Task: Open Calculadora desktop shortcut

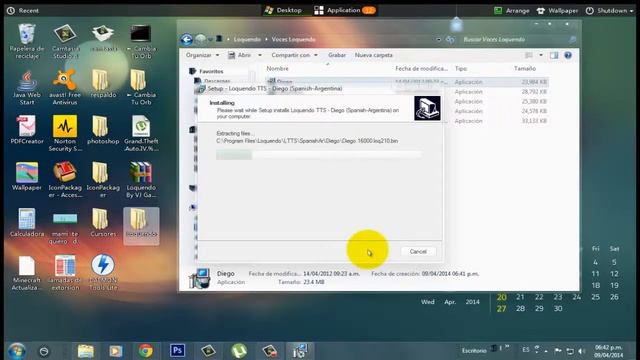Action: [27, 222]
